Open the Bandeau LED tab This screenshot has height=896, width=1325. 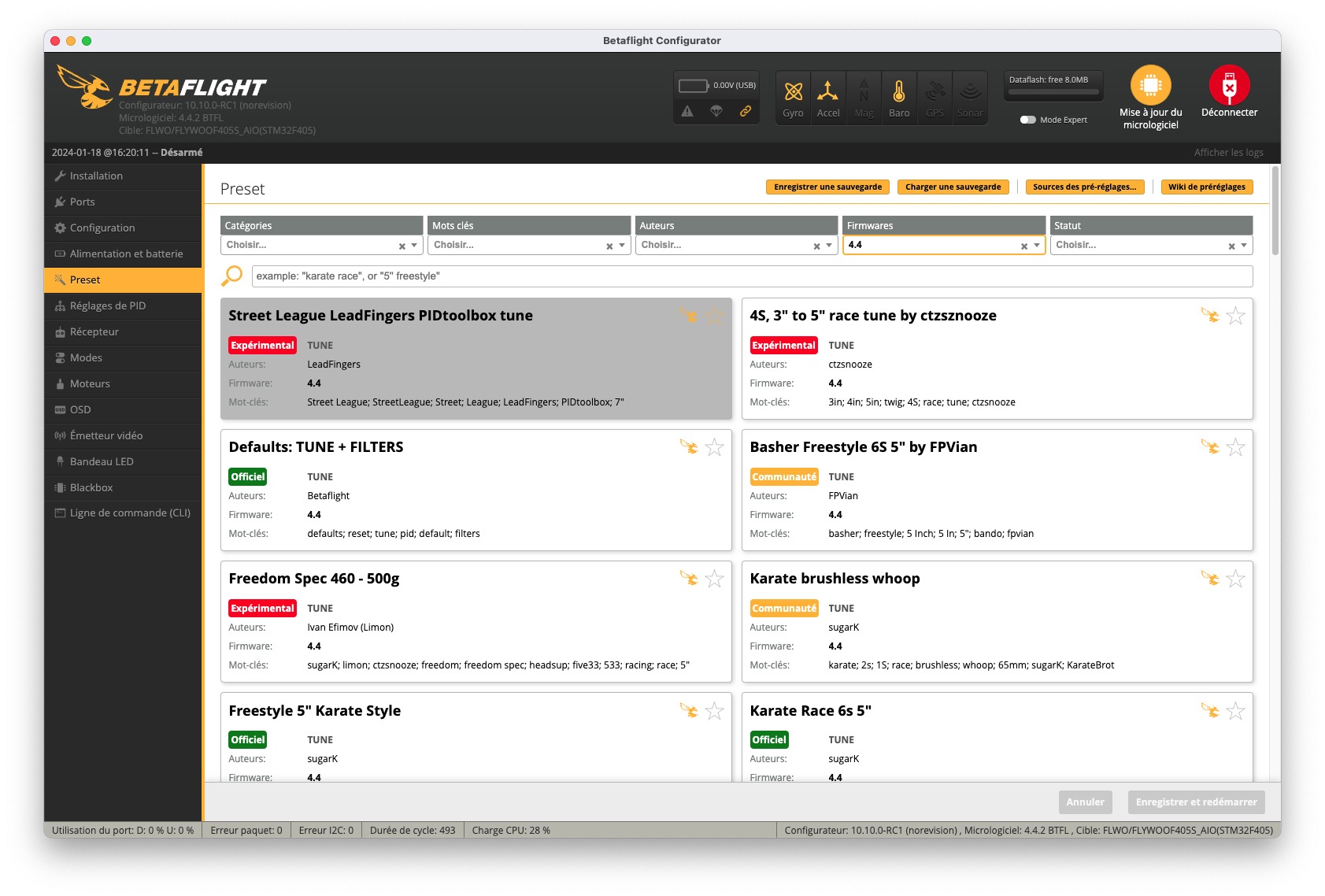click(x=123, y=462)
